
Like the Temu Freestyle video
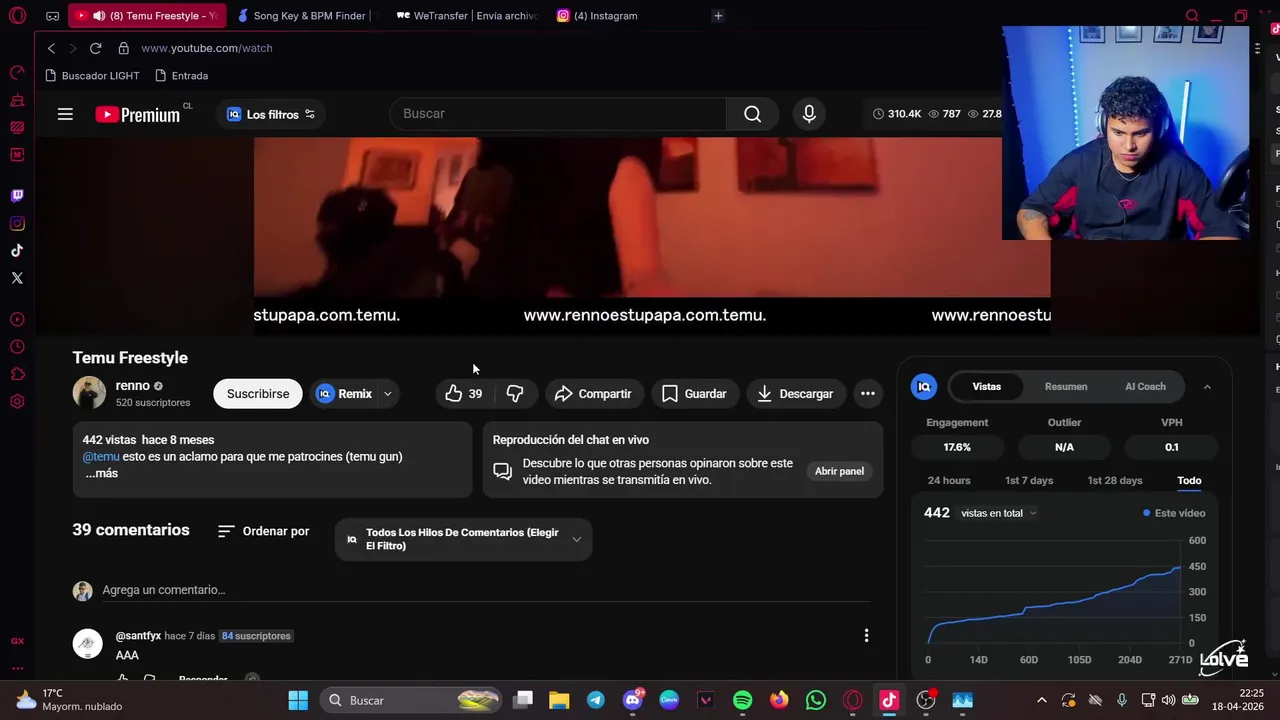click(x=464, y=394)
